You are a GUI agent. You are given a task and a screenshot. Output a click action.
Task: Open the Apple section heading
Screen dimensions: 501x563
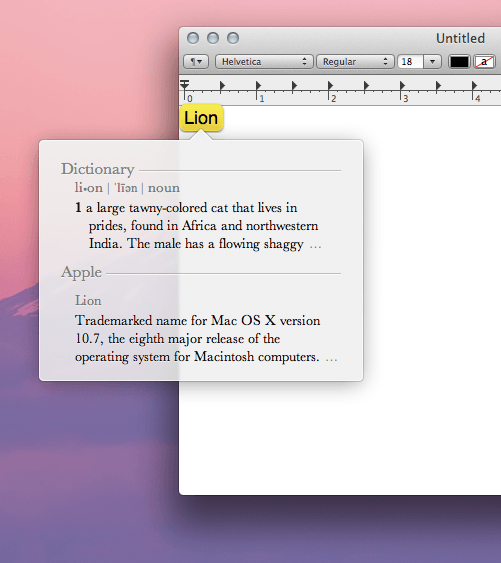point(82,272)
